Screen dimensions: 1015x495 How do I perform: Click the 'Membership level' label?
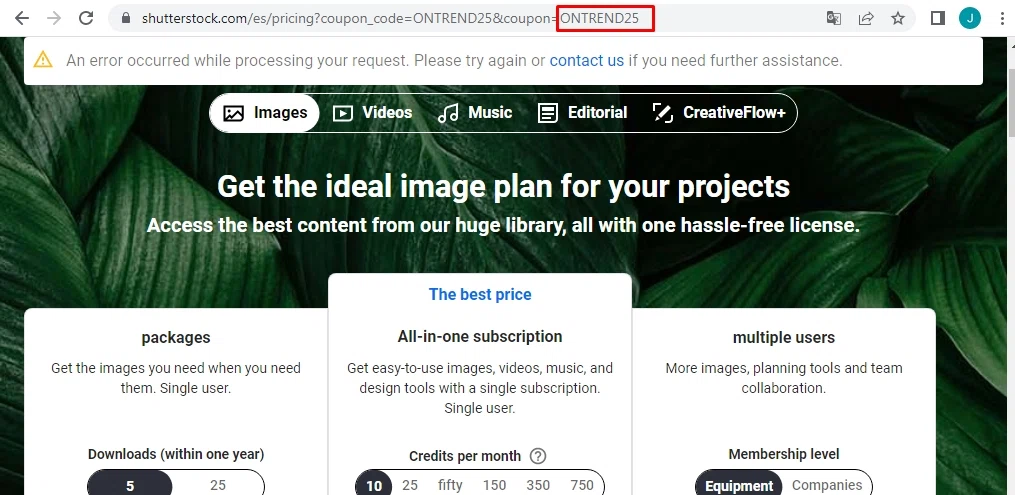[783, 454]
